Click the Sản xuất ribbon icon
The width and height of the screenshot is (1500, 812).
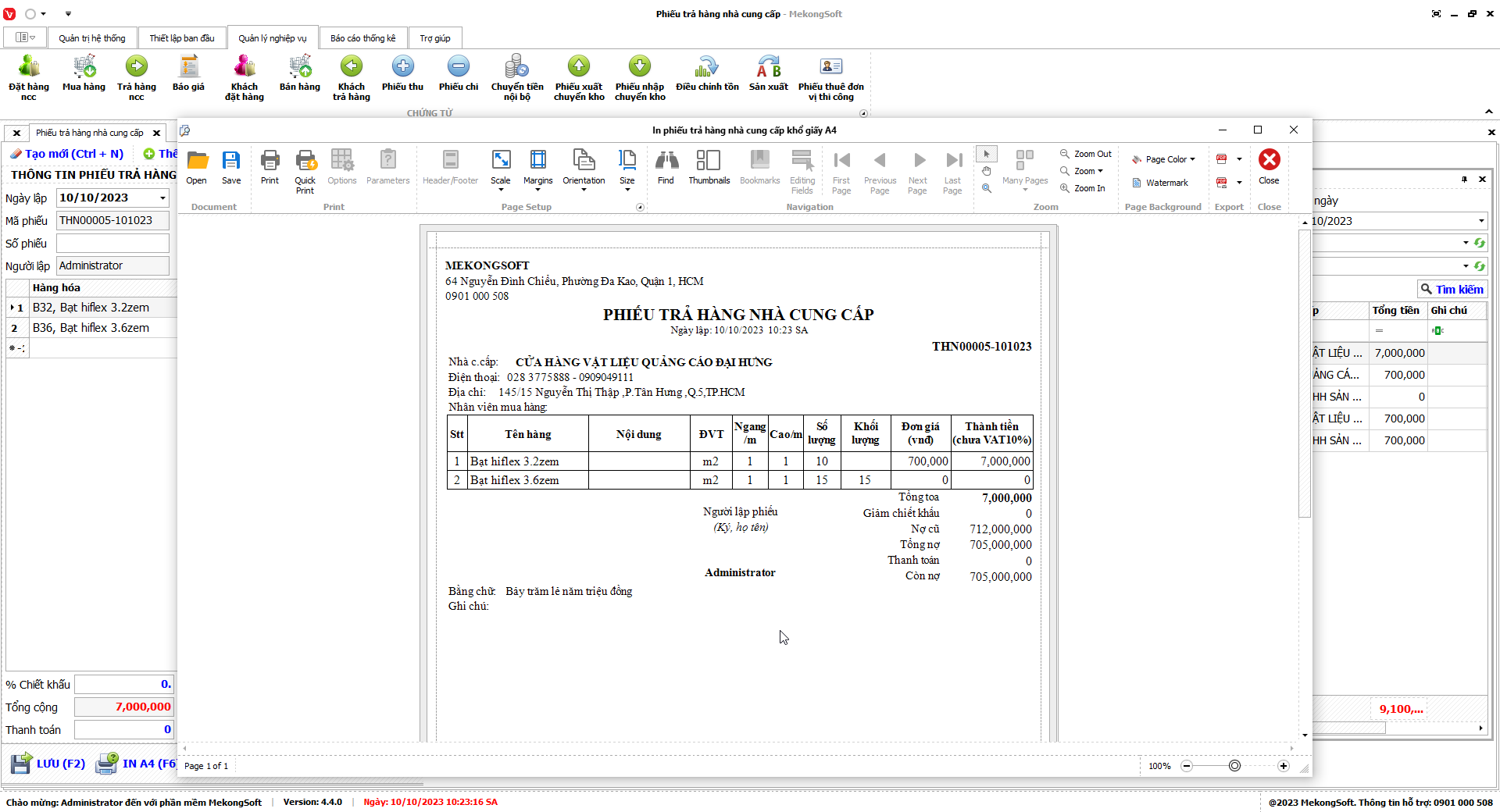(768, 74)
